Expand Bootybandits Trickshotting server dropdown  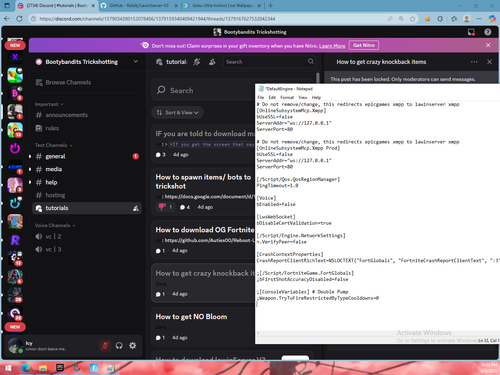pos(136,61)
